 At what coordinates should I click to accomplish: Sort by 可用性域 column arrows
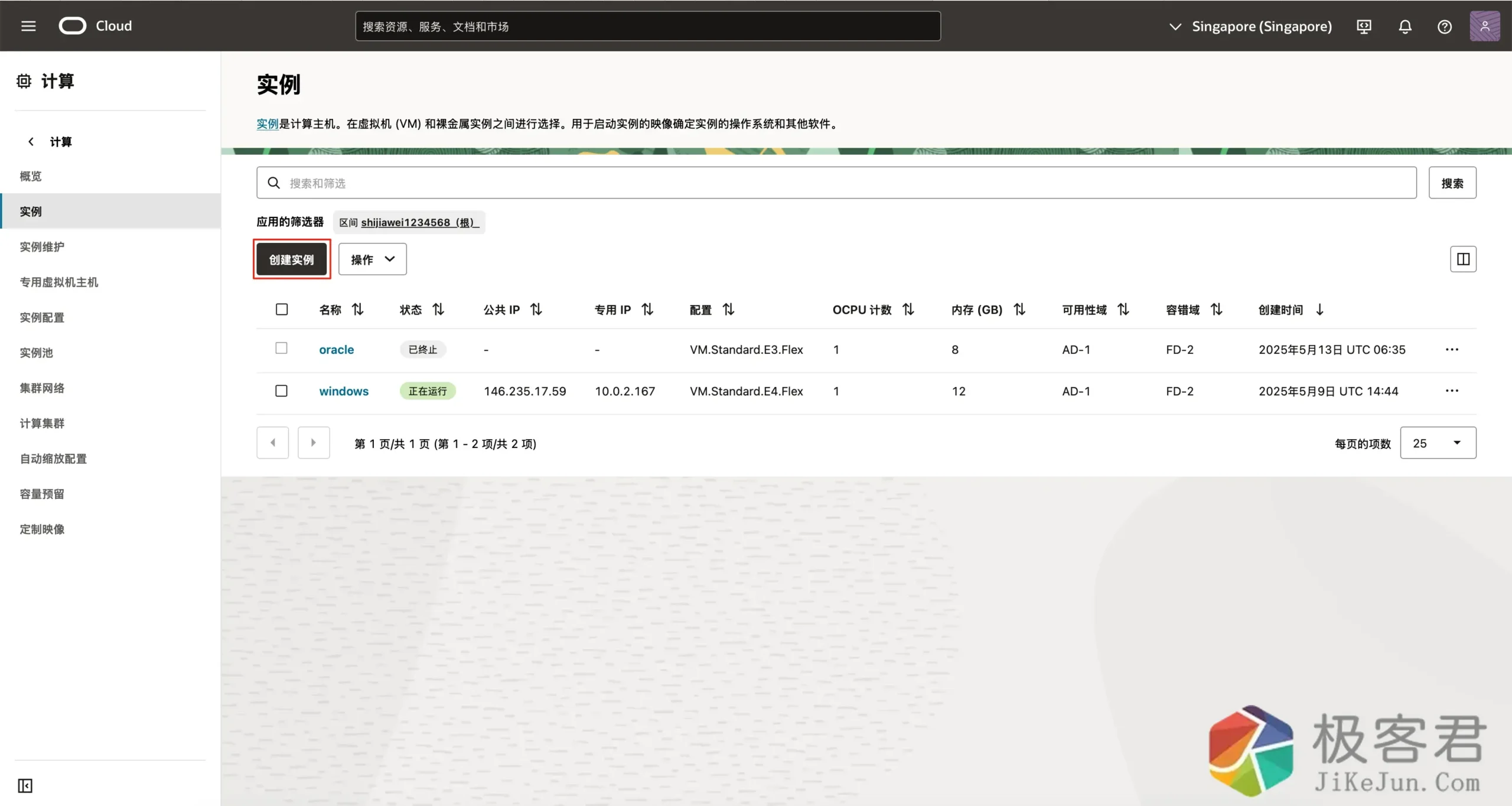click(x=1123, y=309)
